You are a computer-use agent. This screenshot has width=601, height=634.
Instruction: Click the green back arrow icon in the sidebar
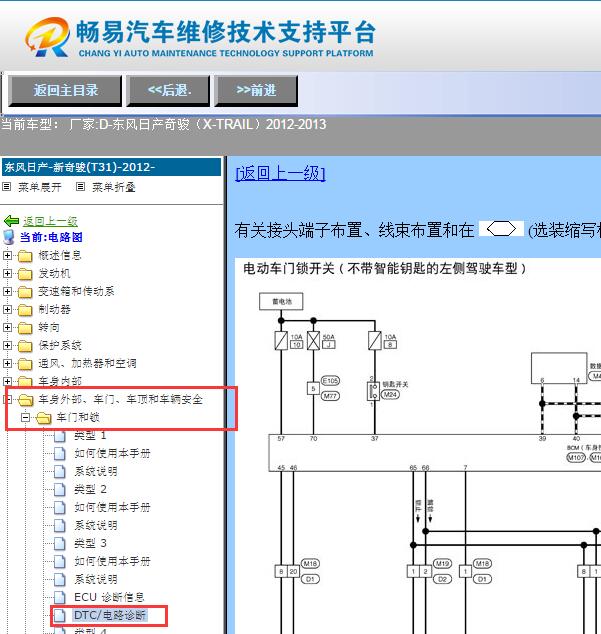click(x=11, y=221)
